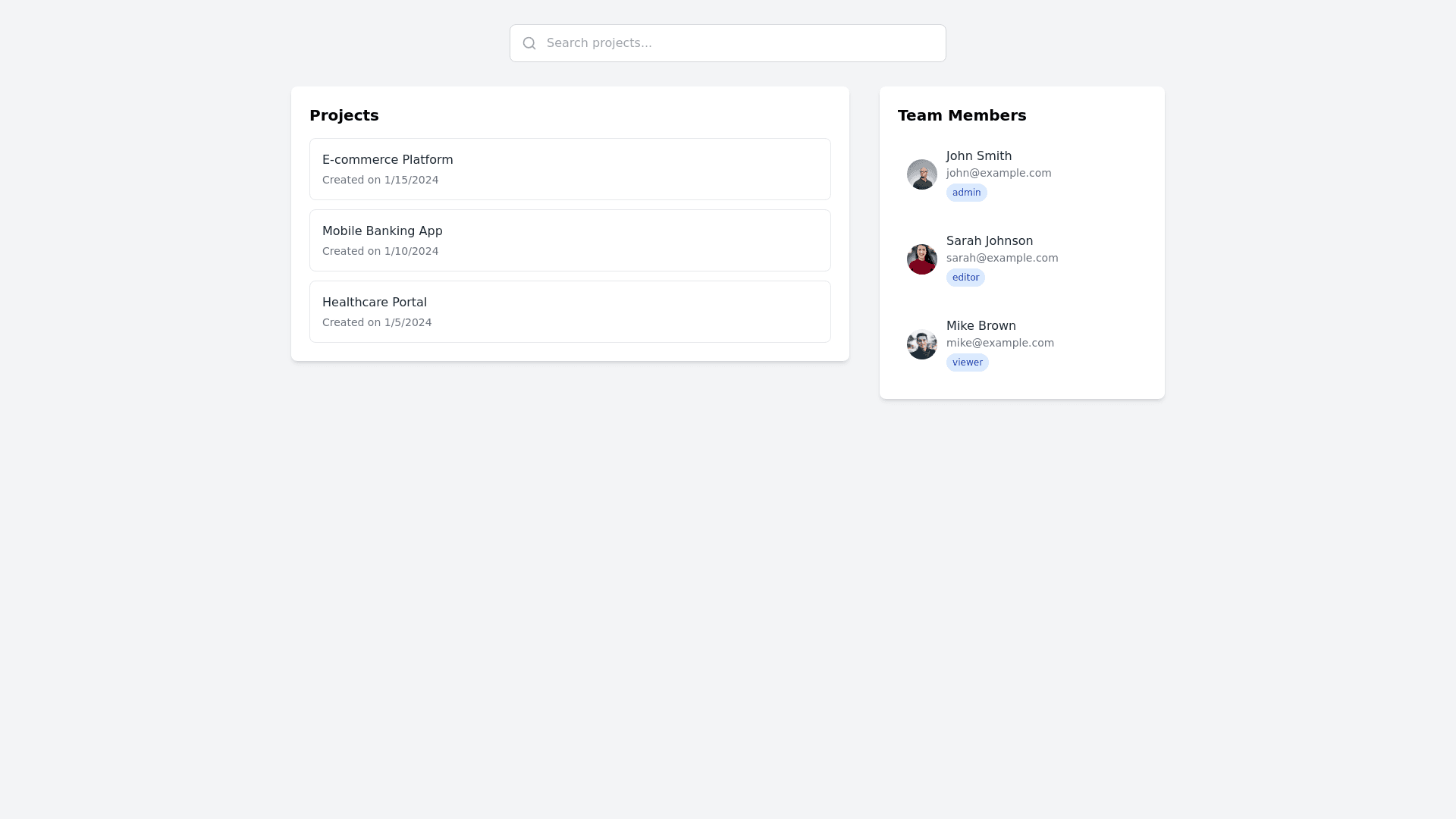The width and height of the screenshot is (1456, 819).
Task: Click the sarah@example.com email address
Action: coord(1002,259)
